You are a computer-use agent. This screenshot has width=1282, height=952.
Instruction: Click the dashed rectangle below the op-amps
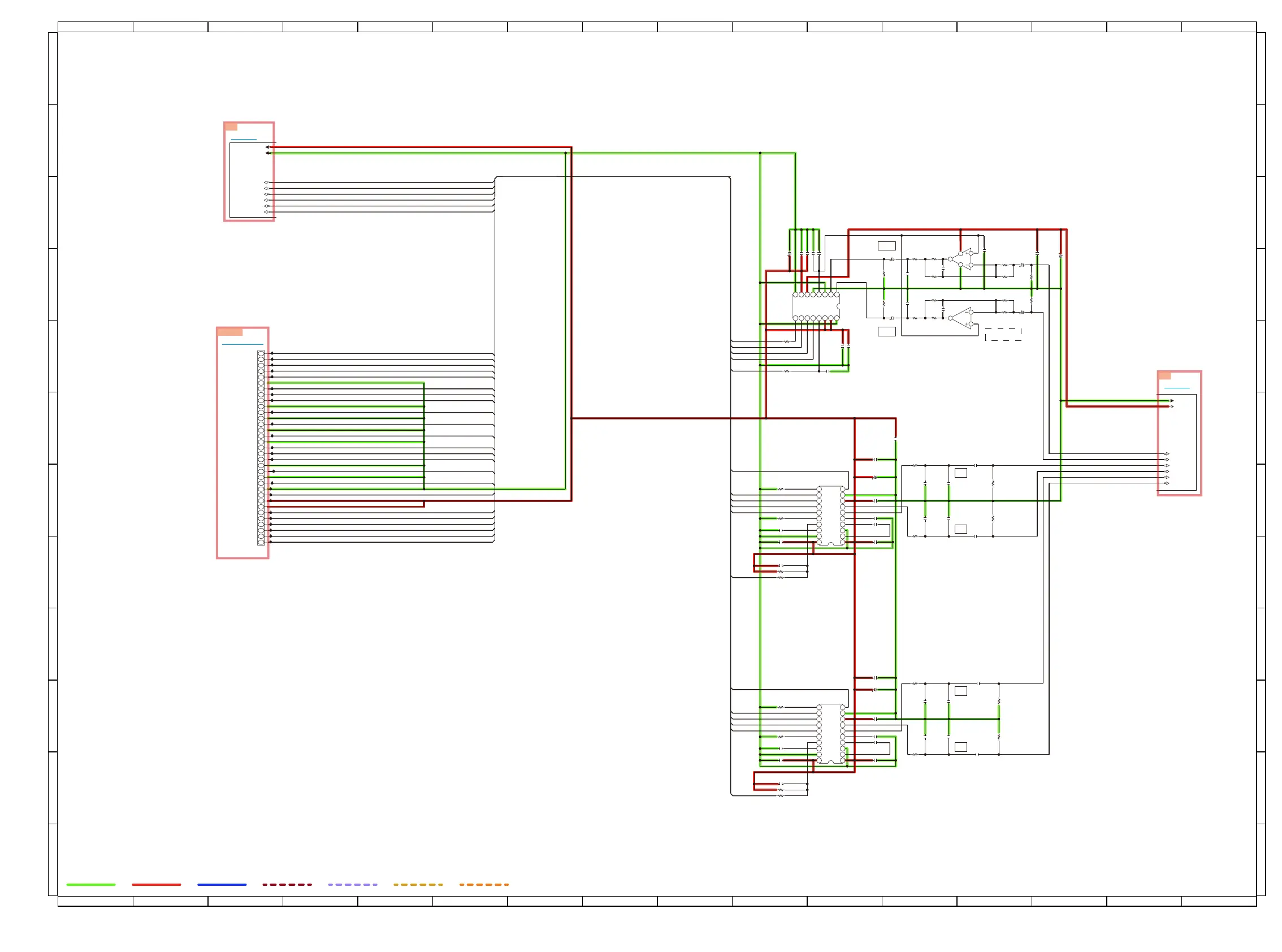(x=1003, y=335)
